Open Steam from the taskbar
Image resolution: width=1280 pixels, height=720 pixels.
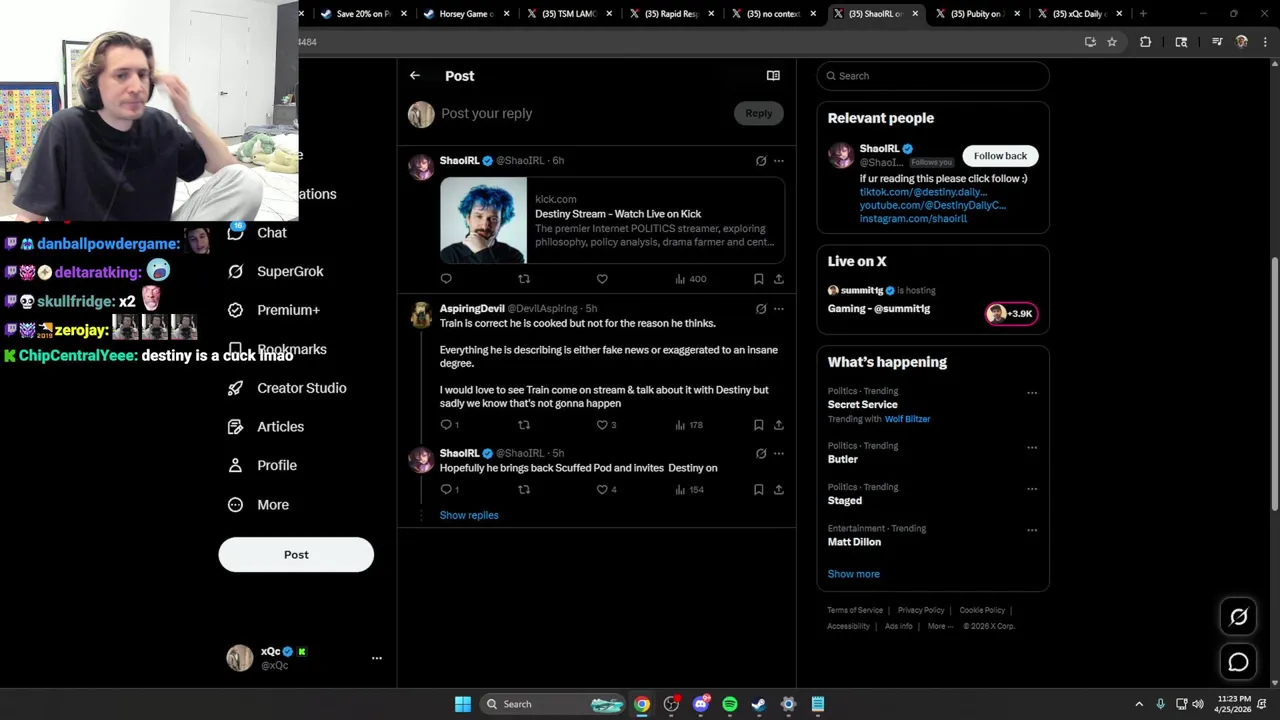pos(759,704)
